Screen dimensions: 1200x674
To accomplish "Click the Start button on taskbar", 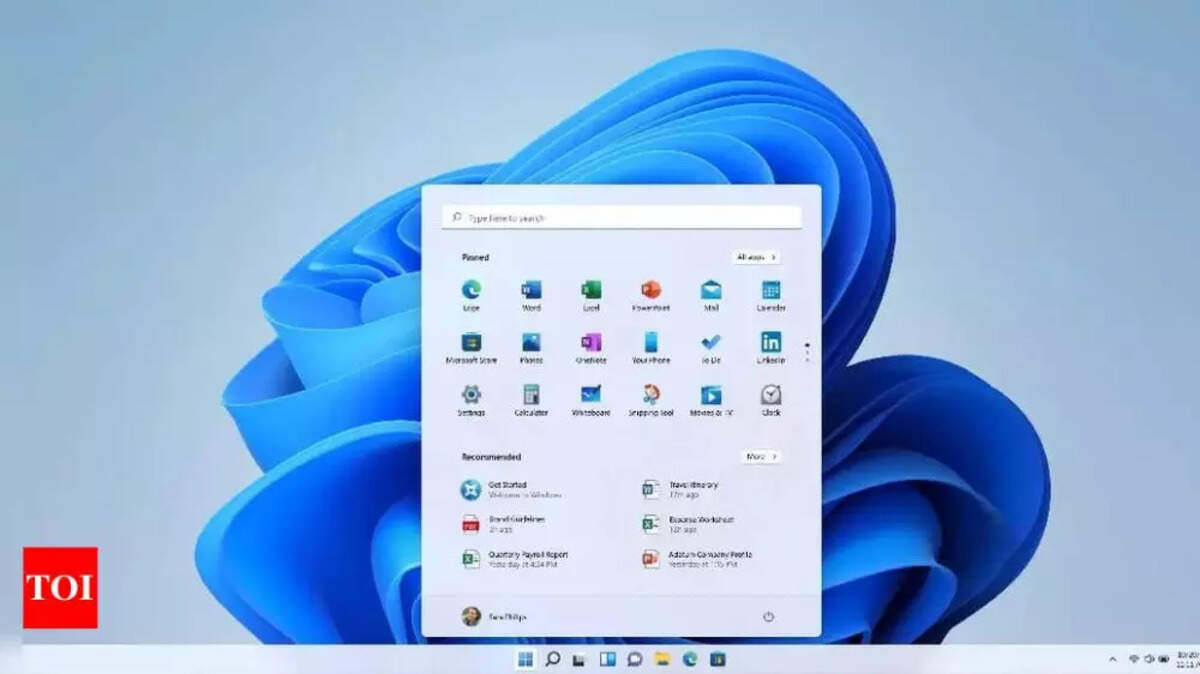I will 525,659.
